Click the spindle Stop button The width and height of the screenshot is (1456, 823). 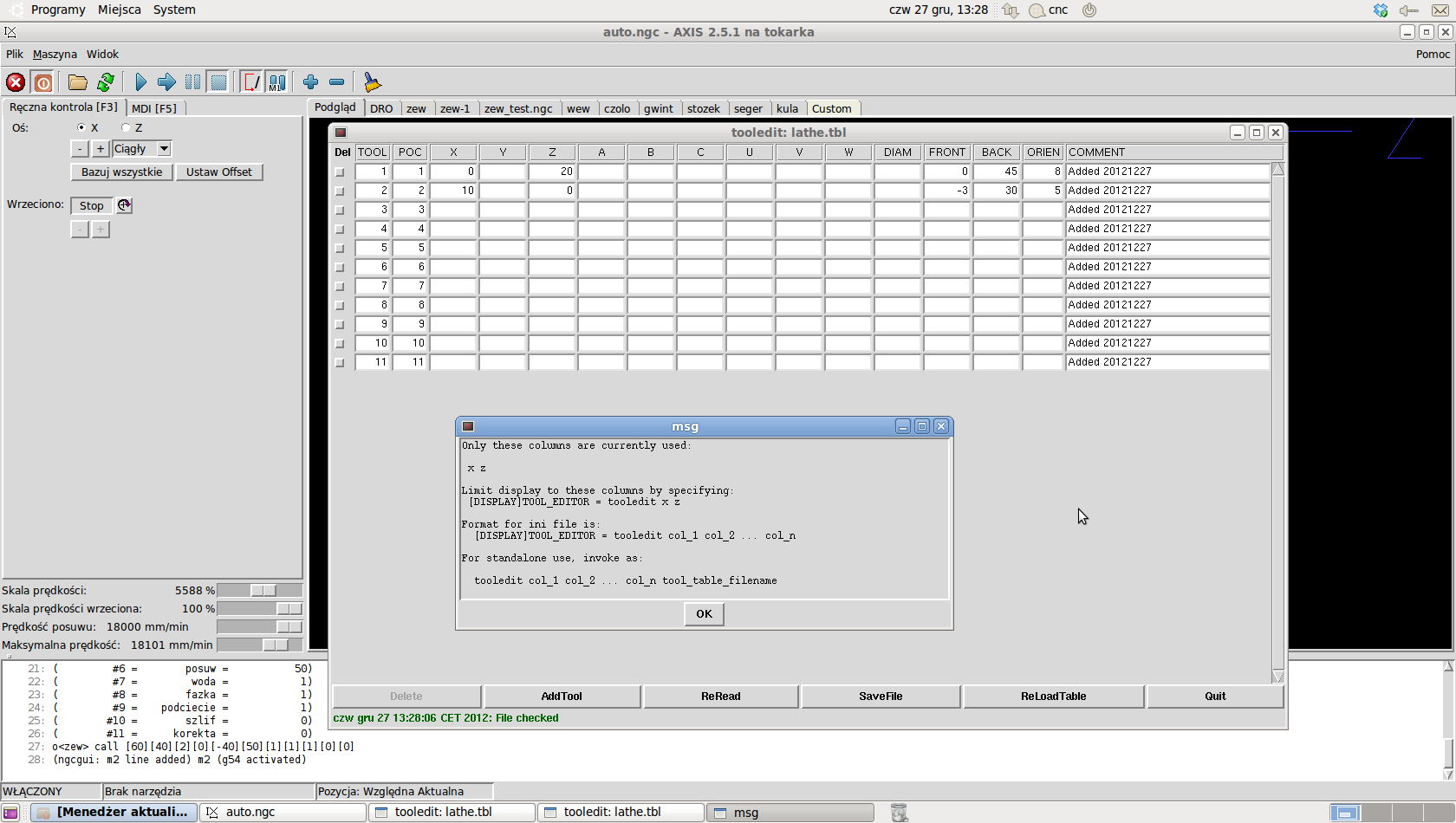(x=92, y=205)
